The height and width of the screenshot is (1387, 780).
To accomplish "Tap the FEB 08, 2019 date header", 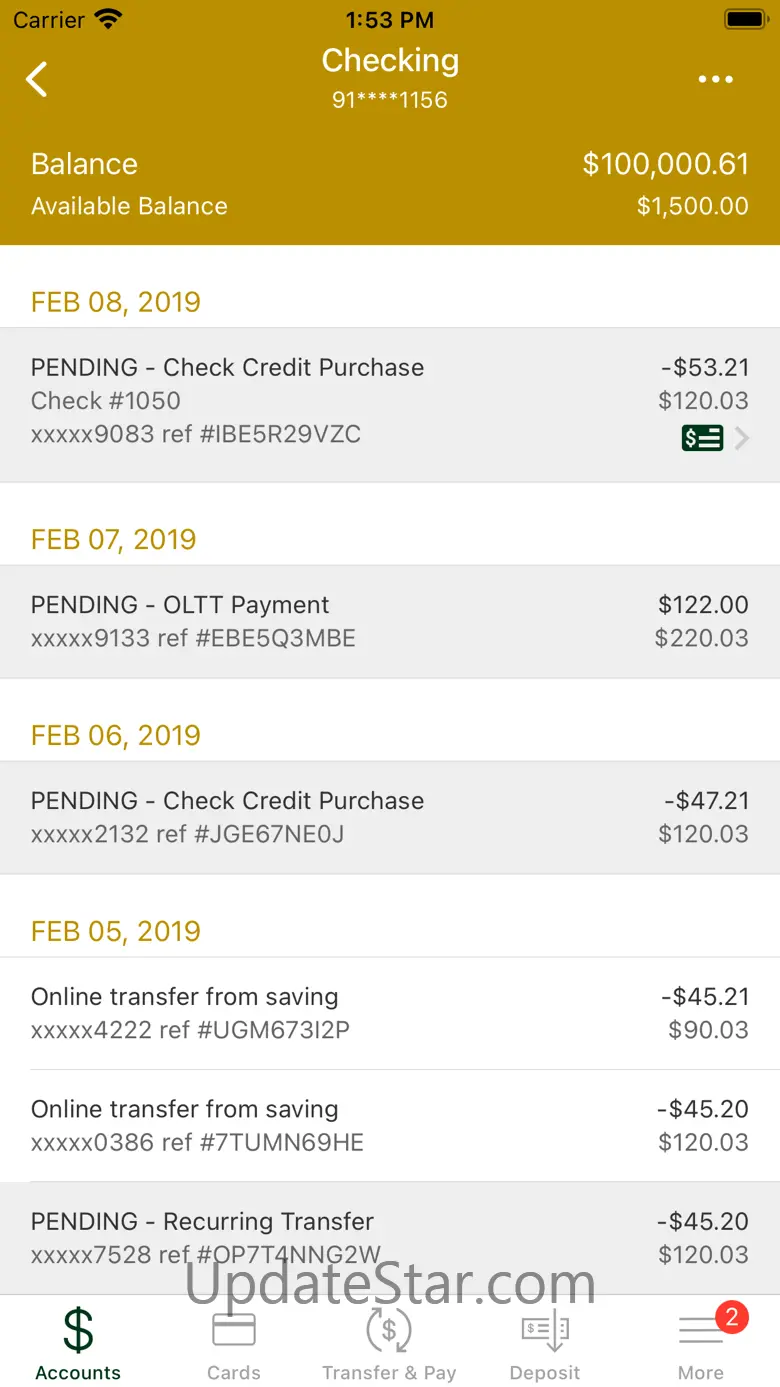I will (116, 302).
